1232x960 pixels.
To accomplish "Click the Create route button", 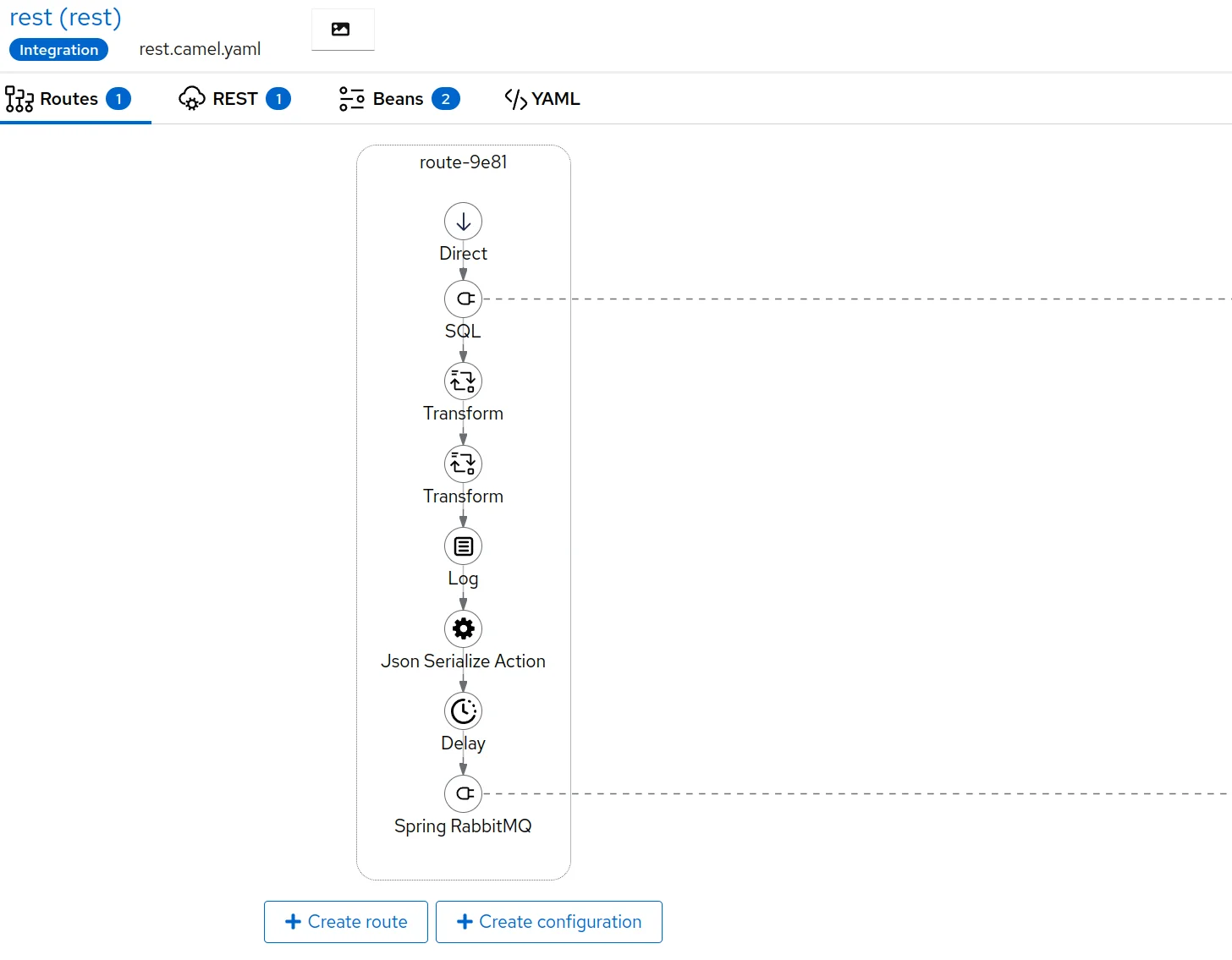I will [346, 922].
